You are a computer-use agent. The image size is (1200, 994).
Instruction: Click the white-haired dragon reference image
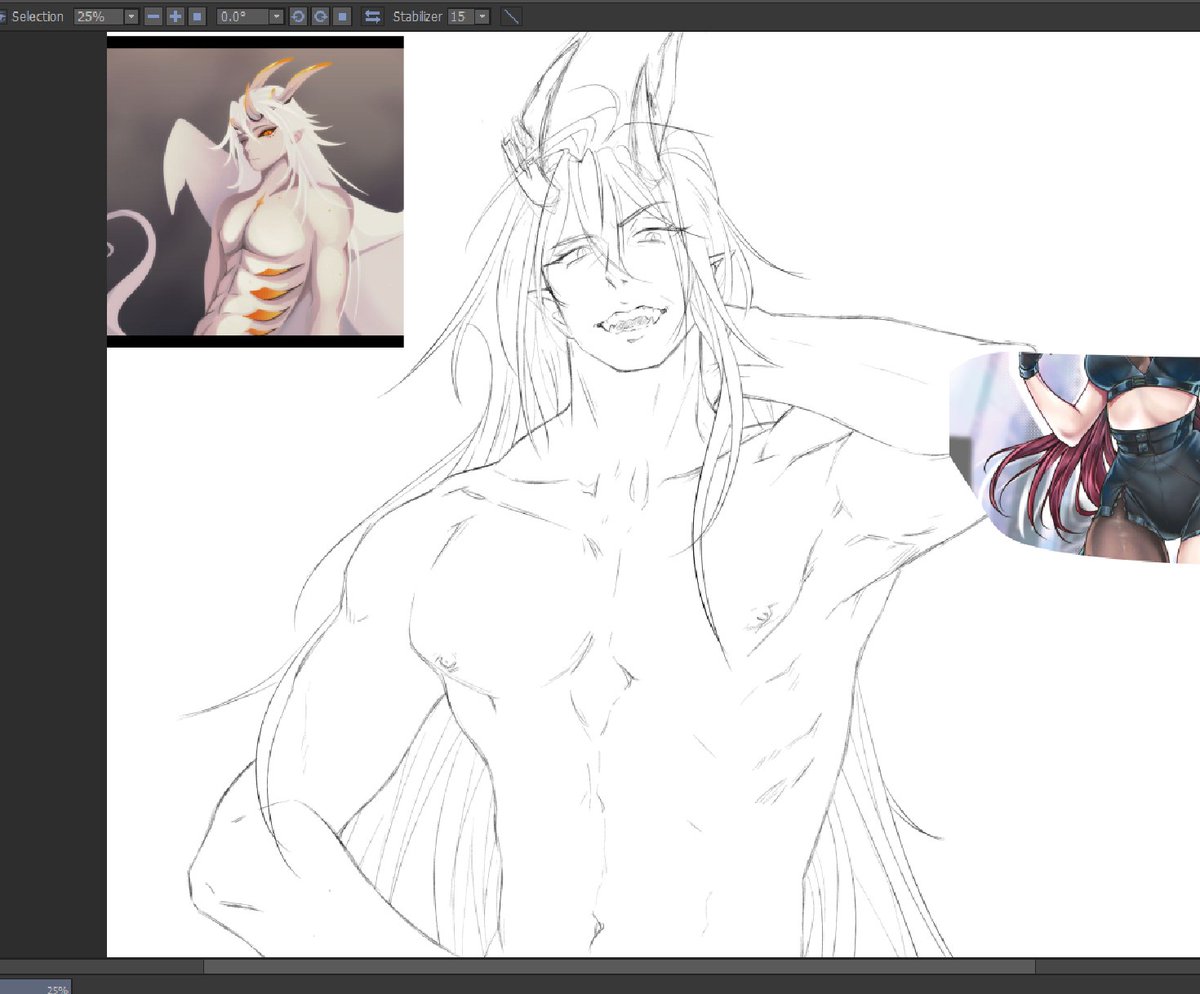(255, 192)
